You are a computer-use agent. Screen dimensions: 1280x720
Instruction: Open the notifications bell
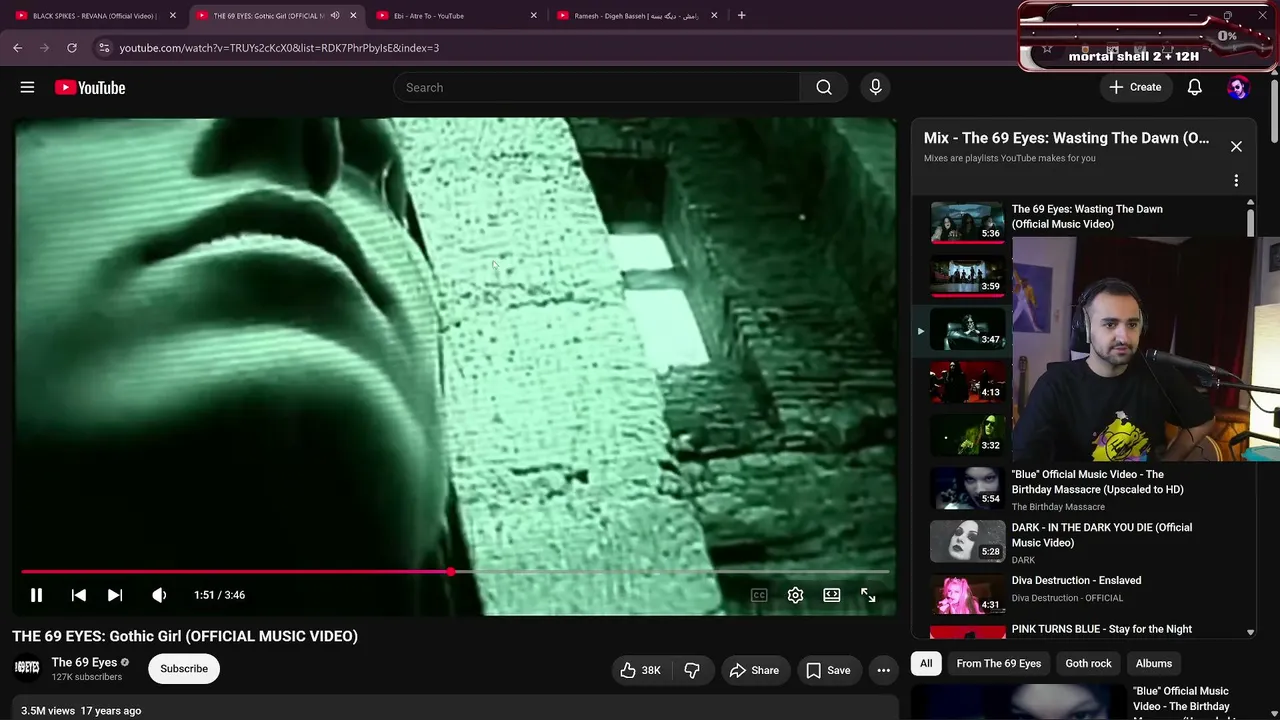point(1194,87)
